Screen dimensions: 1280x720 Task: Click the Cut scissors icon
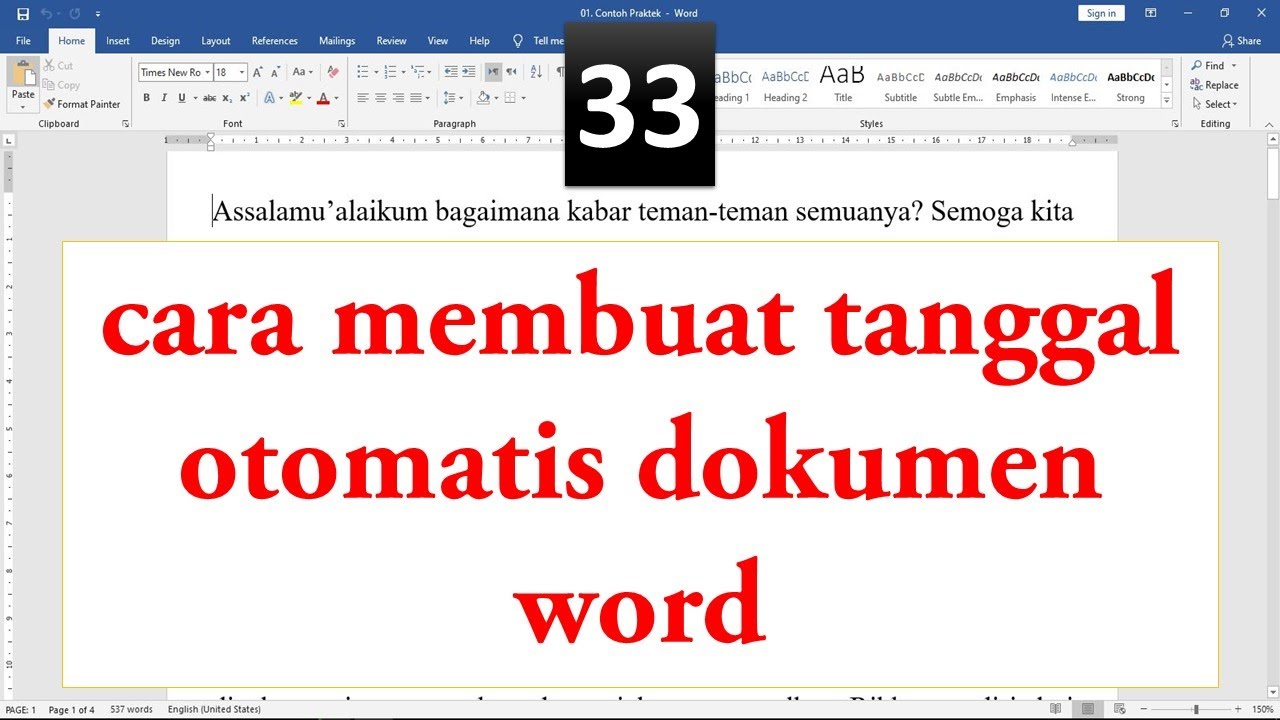pyautogui.click(x=49, y=66)
